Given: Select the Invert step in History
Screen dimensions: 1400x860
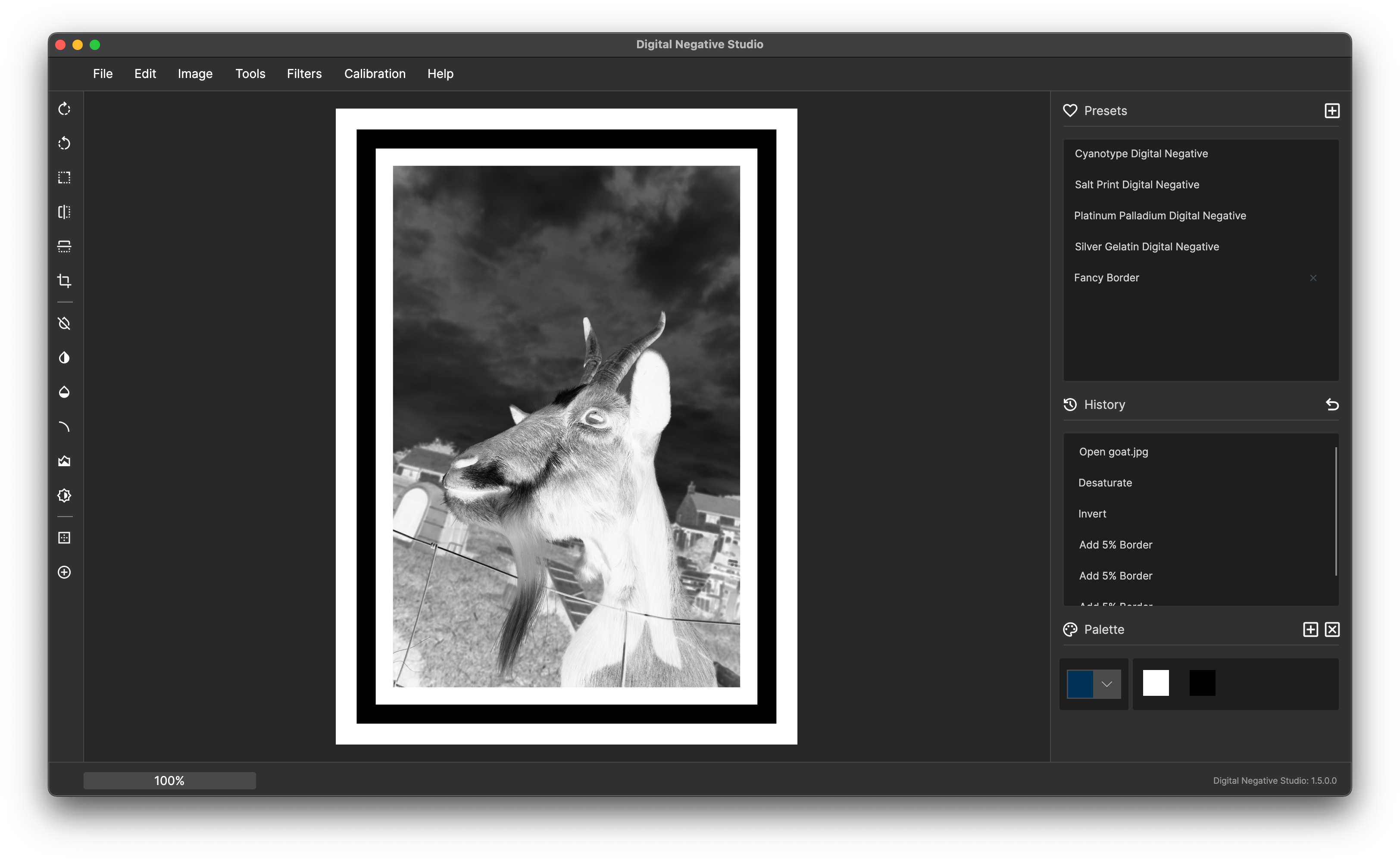Looking at the screenshot, I should click(1092, 513).
